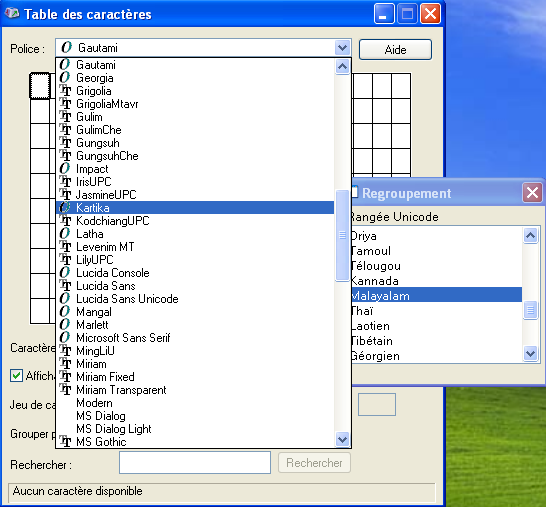
Task: Choose the Kartika font entry
Action: tap(195, 208)
